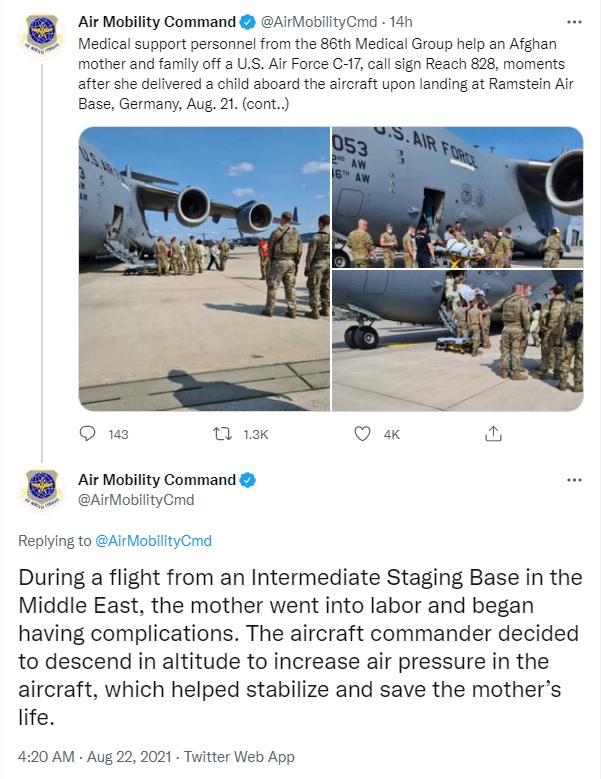Open the large left photo of C-17
Image resolution: width=601 pixels, height=779 pixels.
coord(204,269)
